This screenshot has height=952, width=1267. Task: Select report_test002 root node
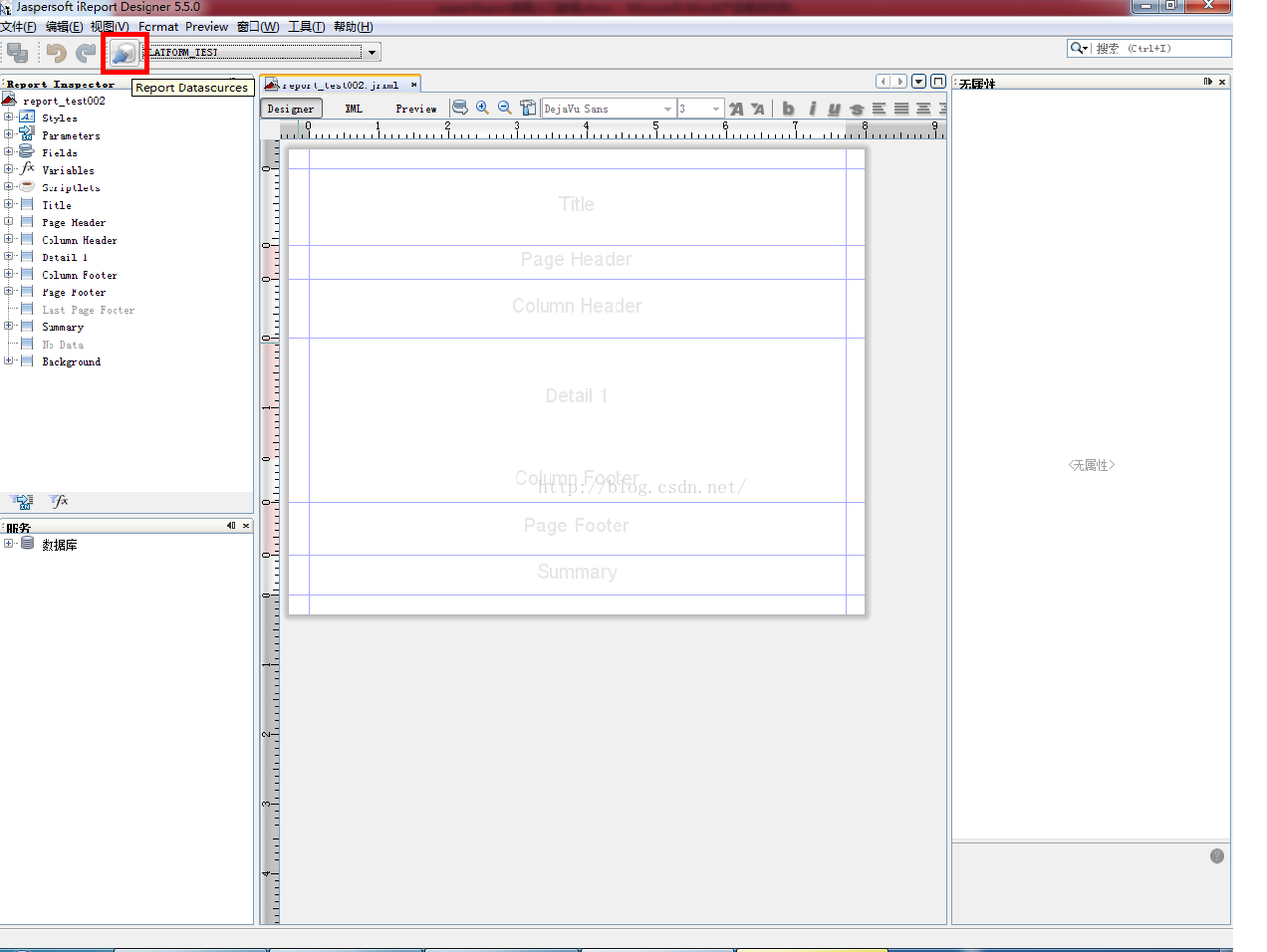point(64,101)
